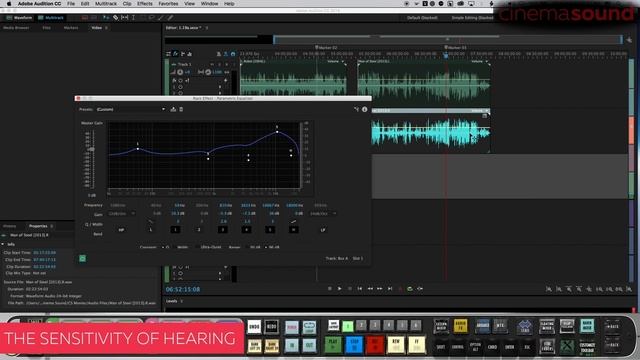Click the OUT key in bottom toolbar
Image resolution: width=640 pixels, height=360 pixels.
tap(309, 346)
